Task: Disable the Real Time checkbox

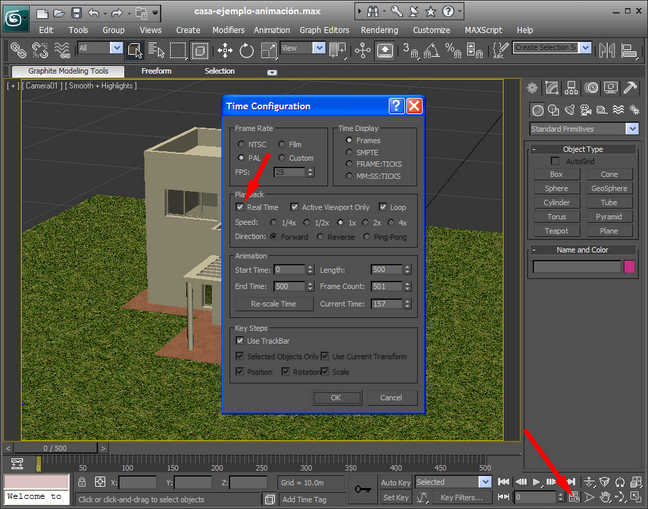Action: 240,207
